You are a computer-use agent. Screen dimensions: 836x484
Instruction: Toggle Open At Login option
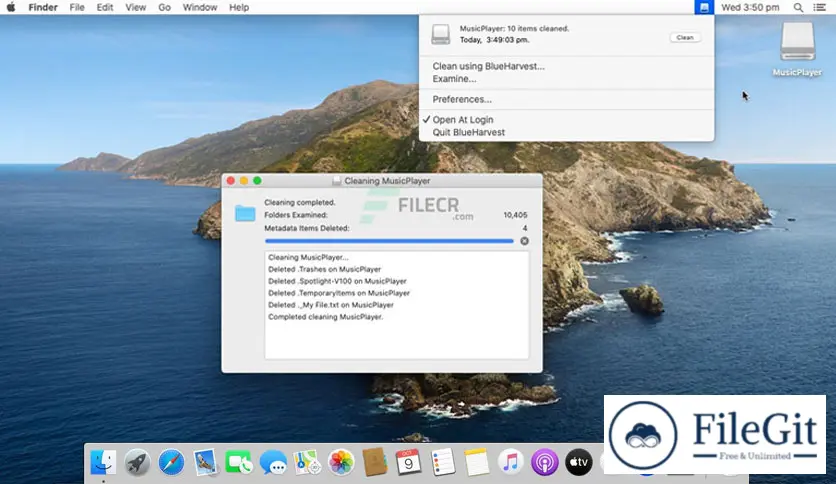pyautogui.click(x=463, y=120)
